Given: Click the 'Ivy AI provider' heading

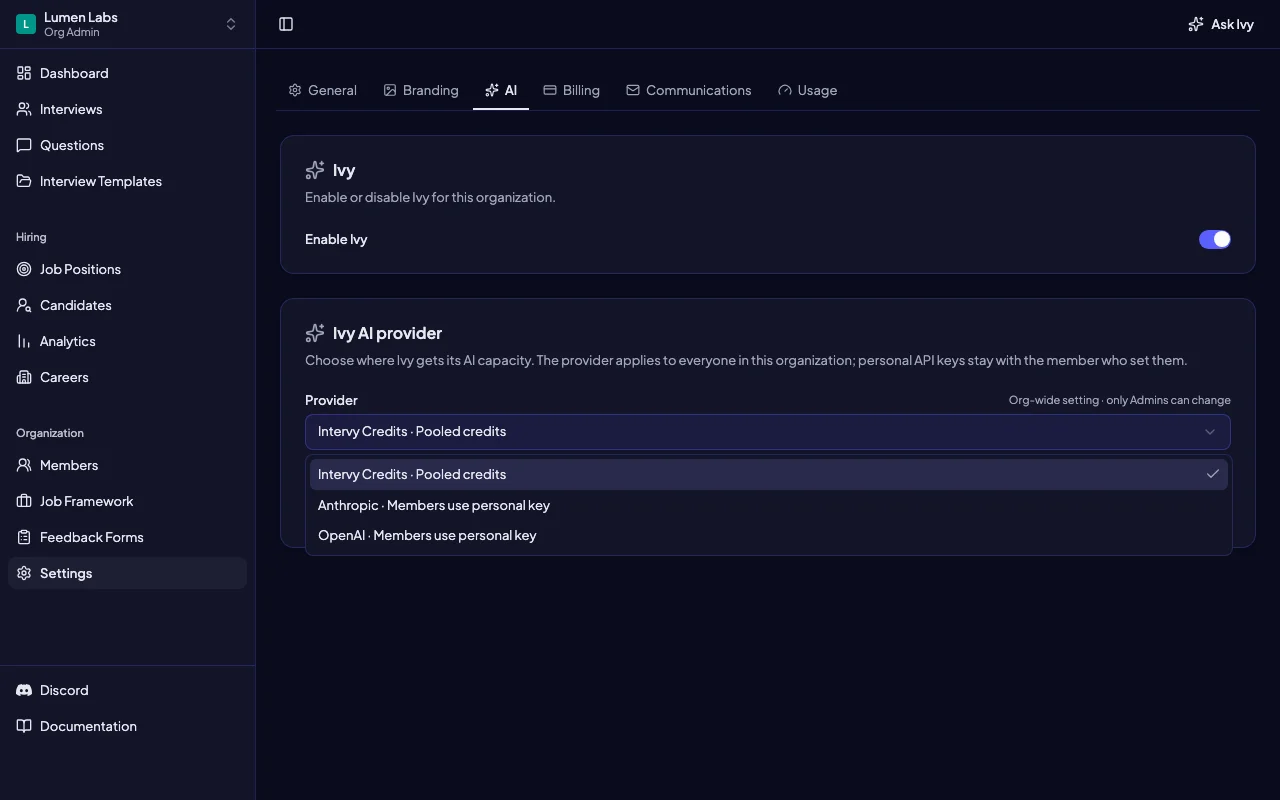Looking at the screenshot, I should click(387, 333).
